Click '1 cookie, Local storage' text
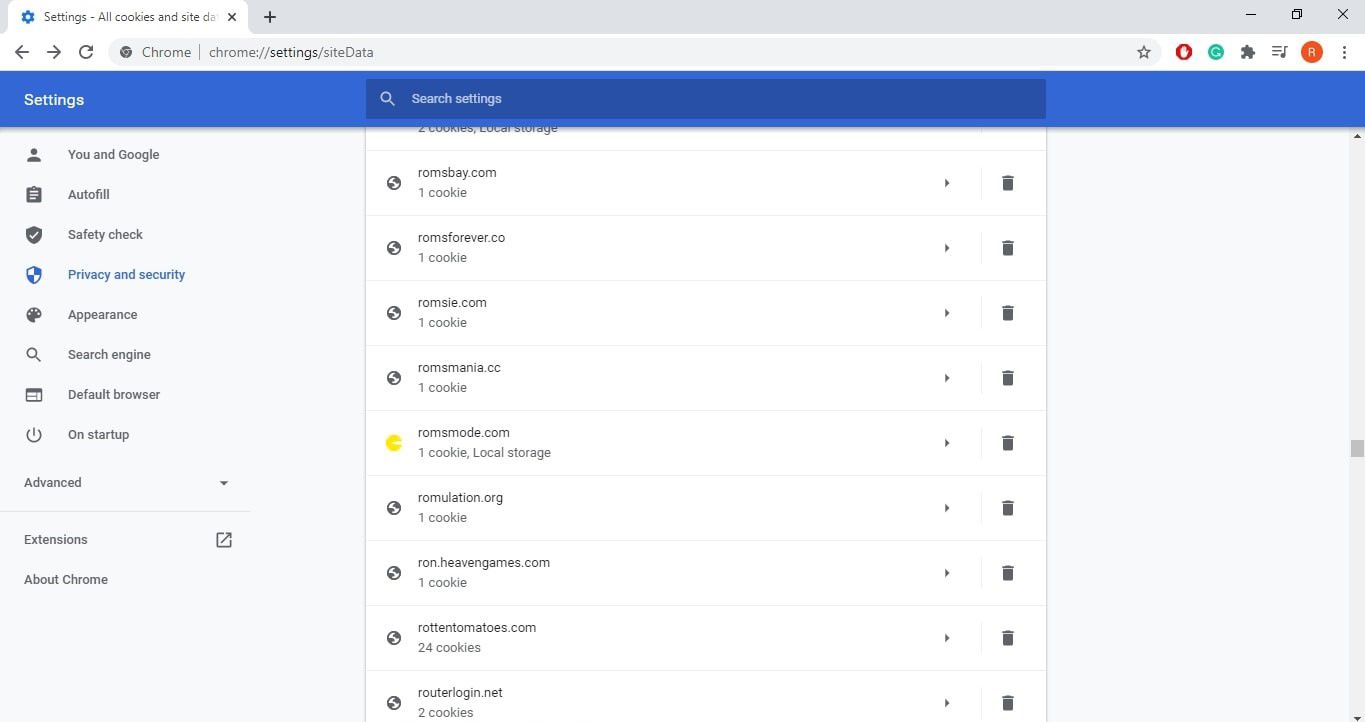1365x722 pixels. 484,453
